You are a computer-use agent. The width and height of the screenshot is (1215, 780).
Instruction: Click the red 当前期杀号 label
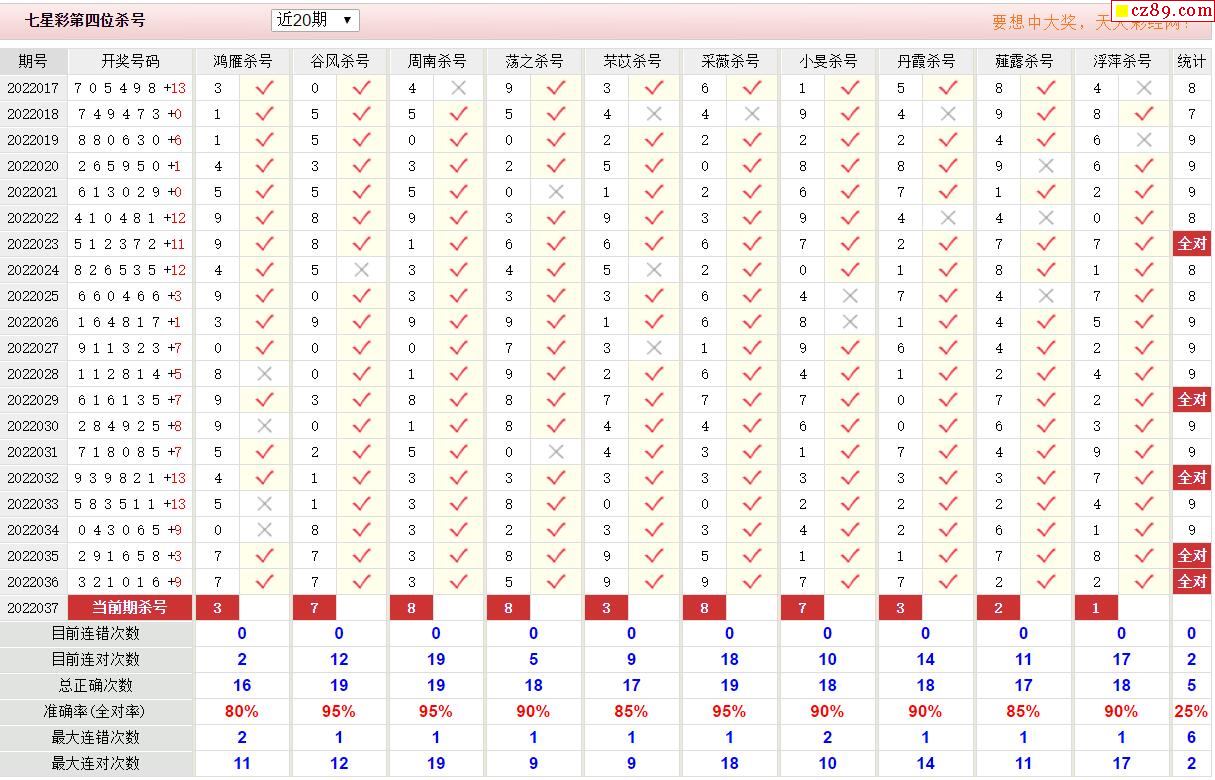tap(130, 608)
